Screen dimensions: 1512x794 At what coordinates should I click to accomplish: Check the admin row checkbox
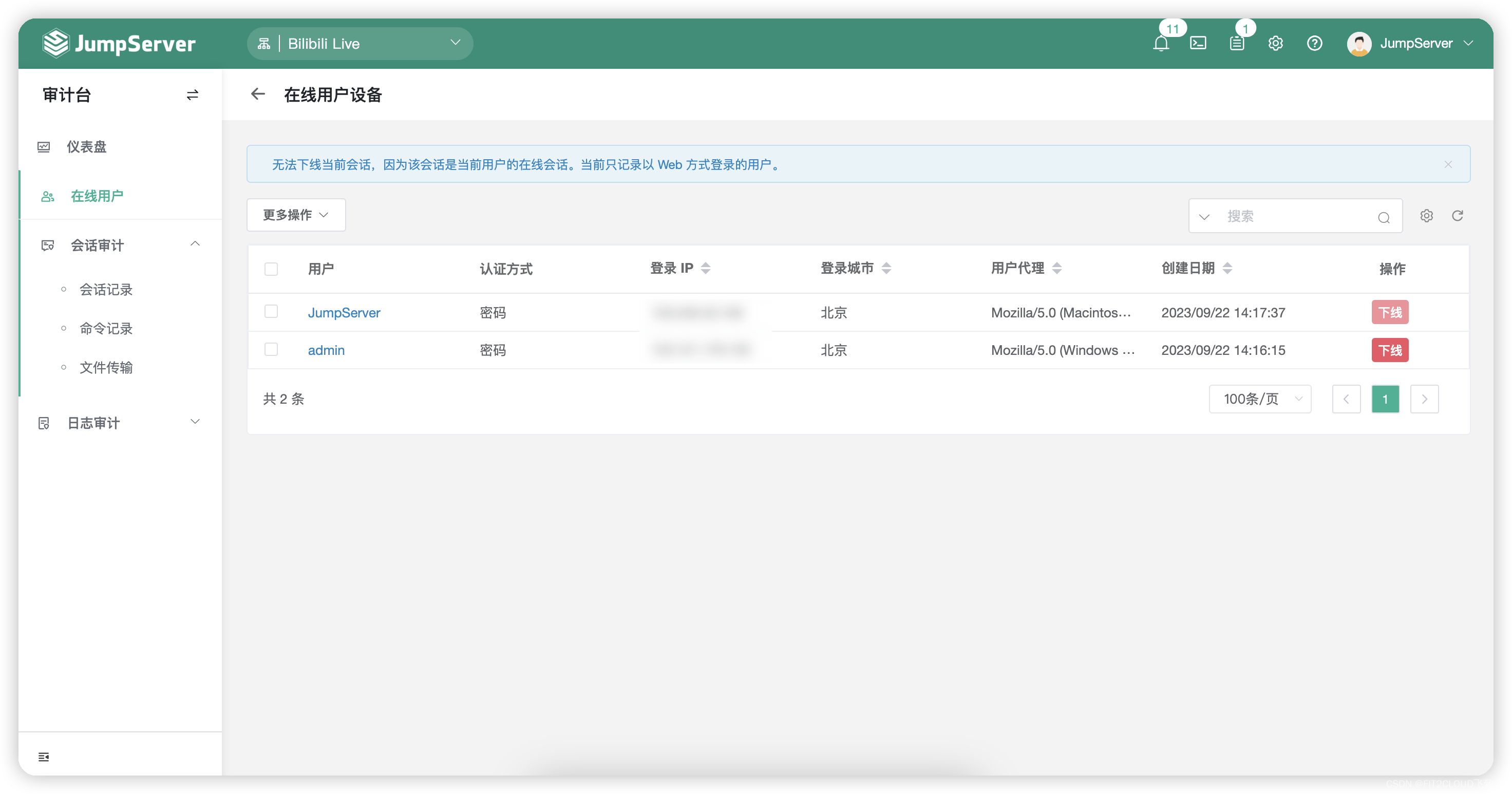click(x=271, y=350)
